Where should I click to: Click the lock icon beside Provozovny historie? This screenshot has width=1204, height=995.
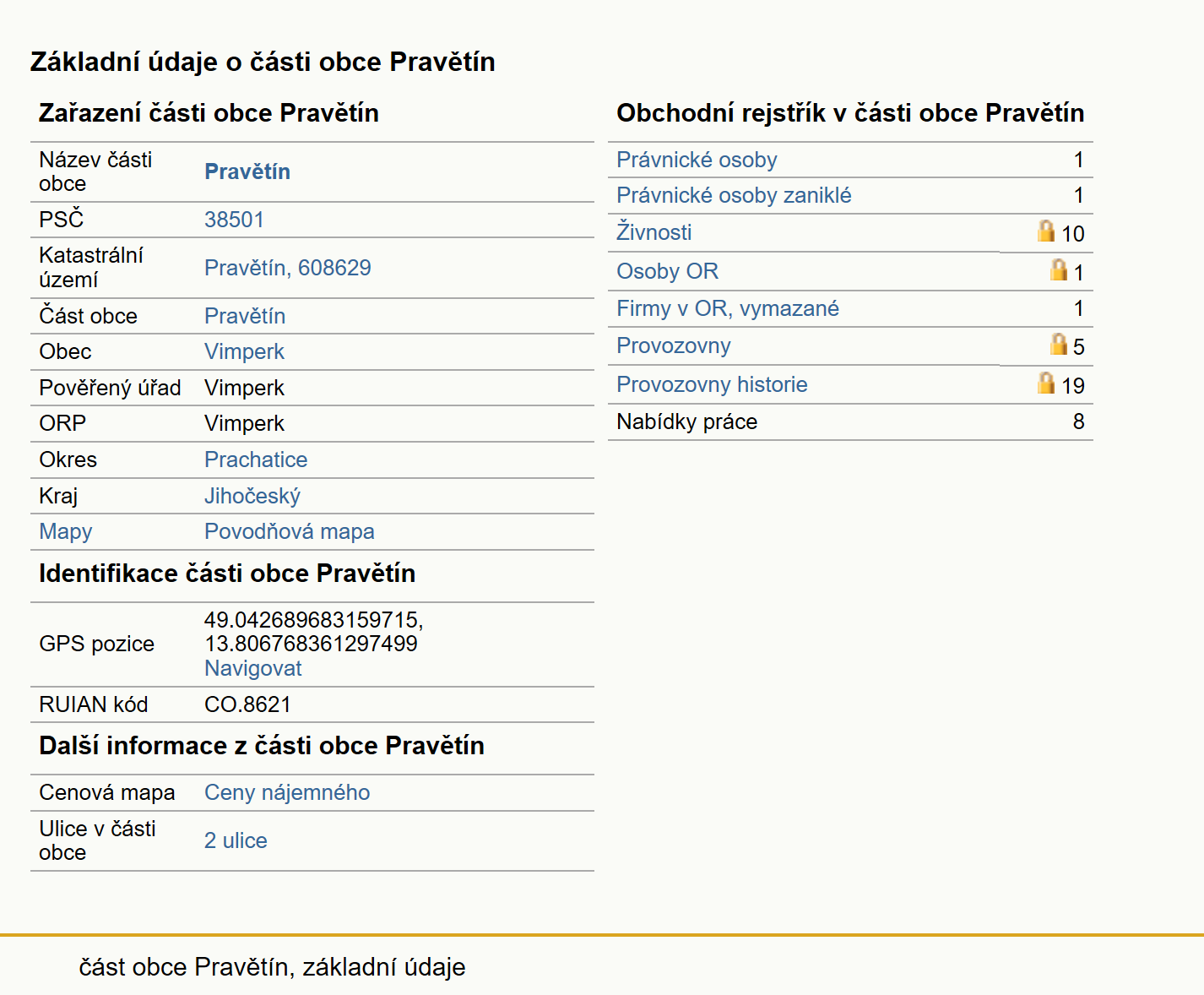1046,383
